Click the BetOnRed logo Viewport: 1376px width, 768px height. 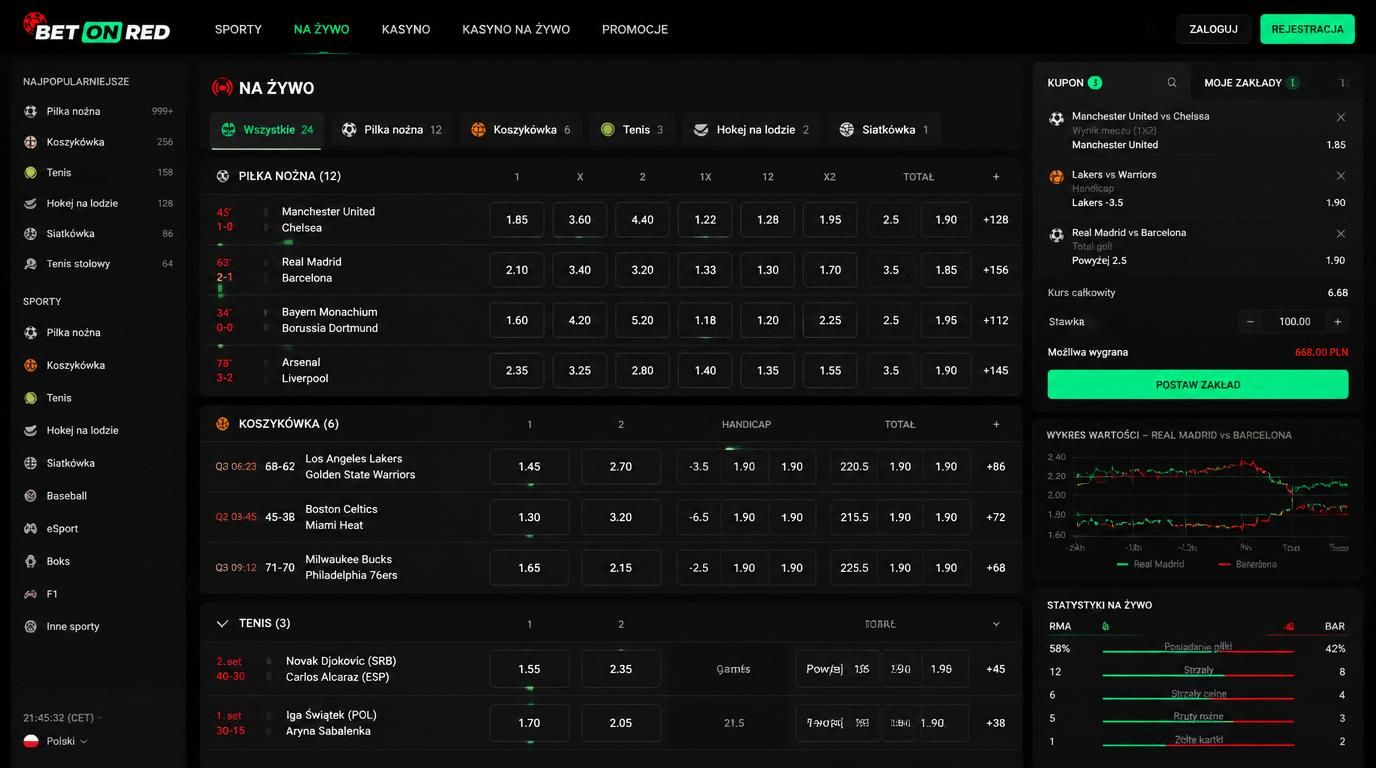click(x=97, y=28)
